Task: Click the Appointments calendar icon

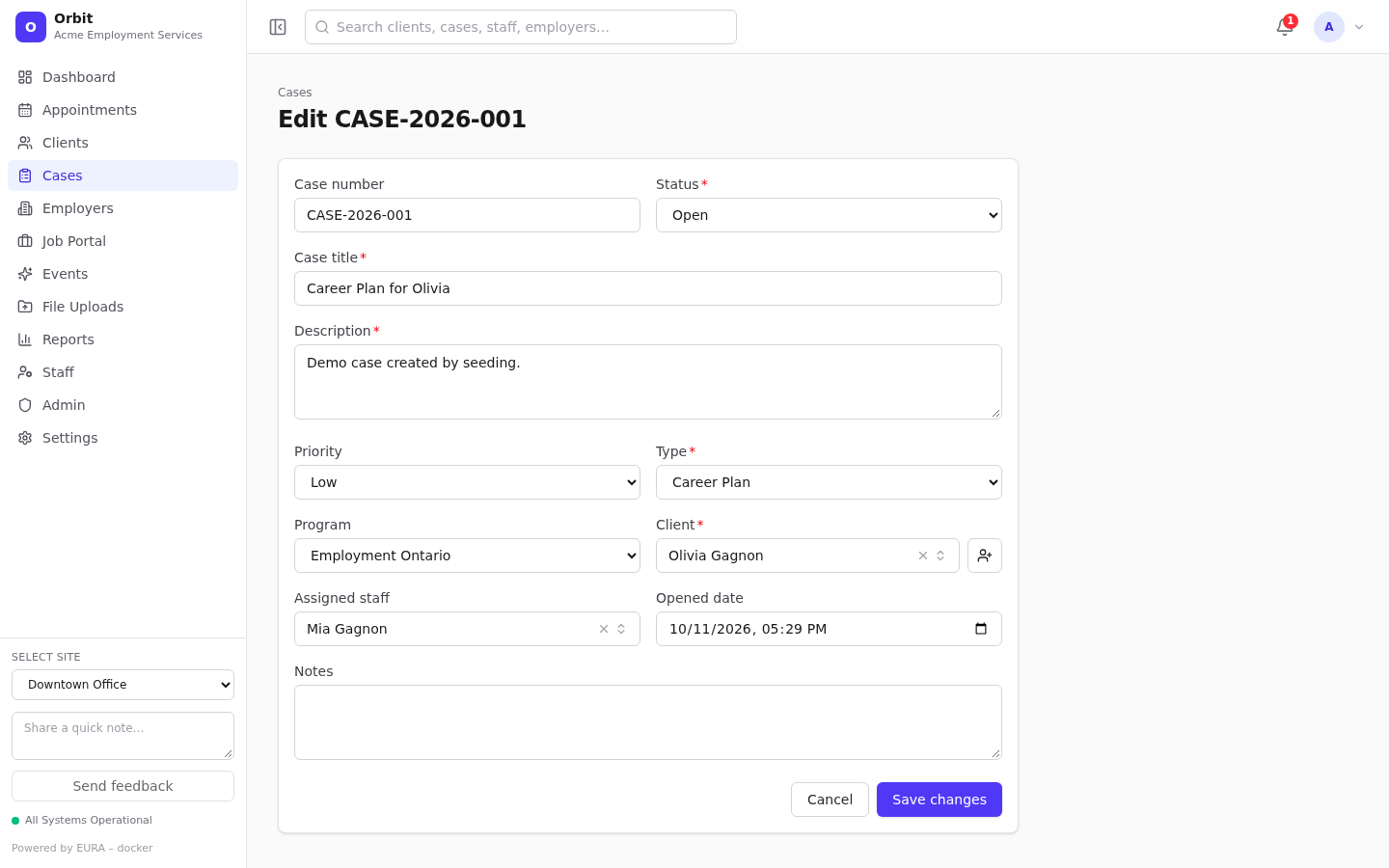Action: pyautogui.click(x=25, y=110)
